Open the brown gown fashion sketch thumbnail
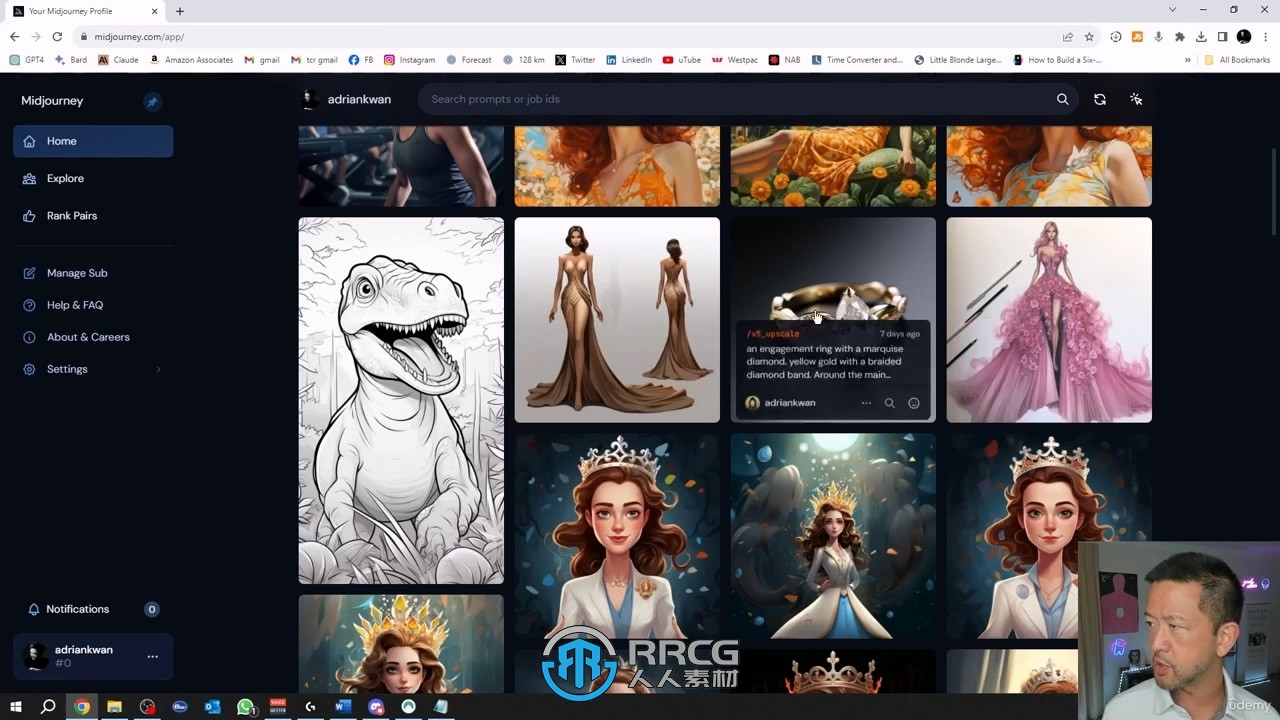1280x720 pixels. [617, 320]
